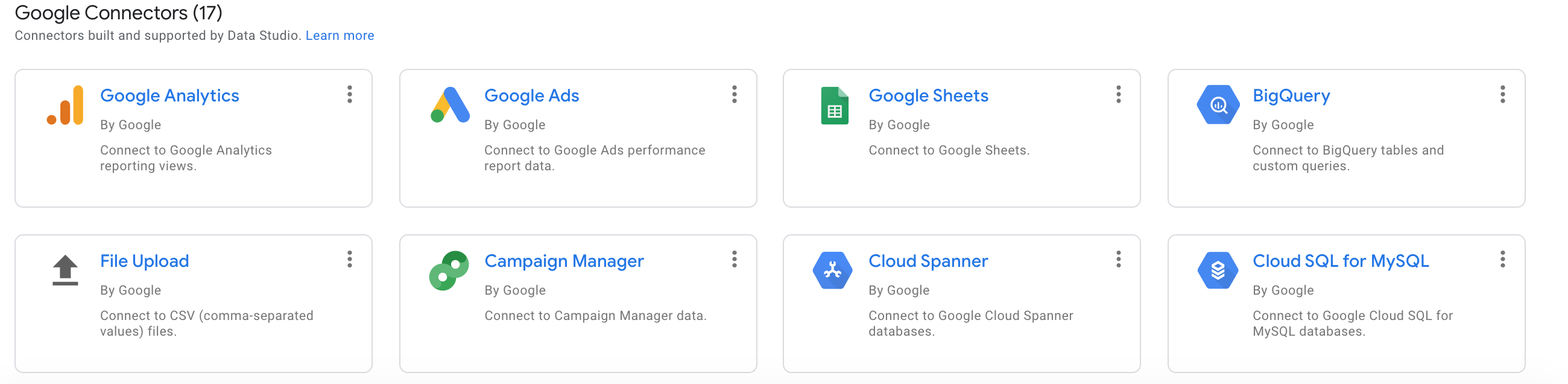
Task: Open the File Upload card's three-dot menu
Action: pyautogui.click(x=350, y=260)
